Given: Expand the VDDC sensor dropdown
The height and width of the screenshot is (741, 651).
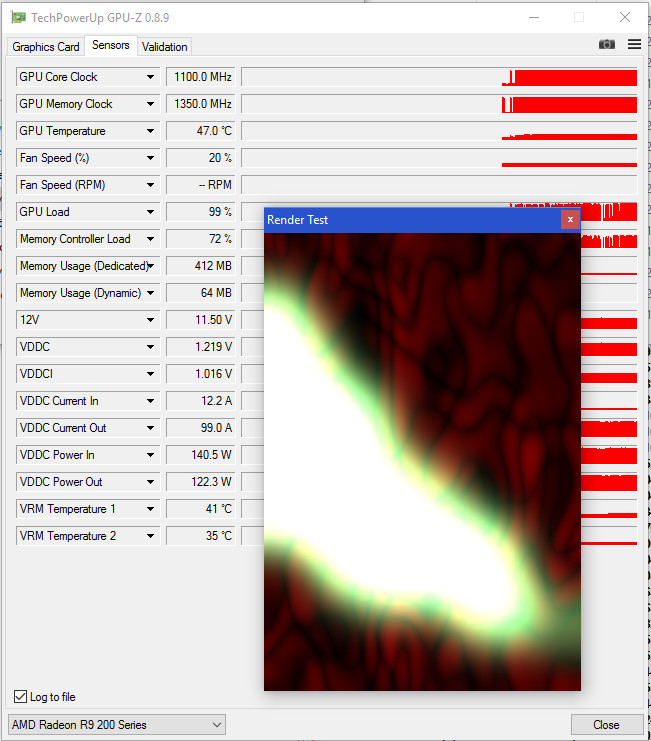Looking at the screenshot, I should 150,346.
